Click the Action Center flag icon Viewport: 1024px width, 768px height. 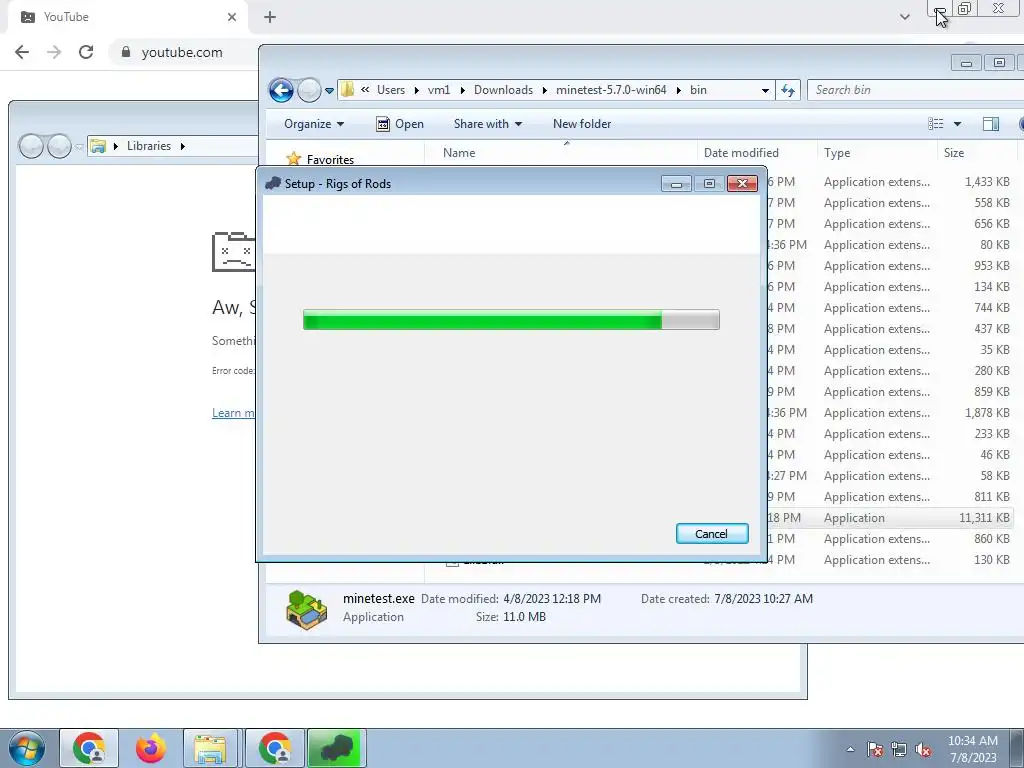click(x=875, y=749)
